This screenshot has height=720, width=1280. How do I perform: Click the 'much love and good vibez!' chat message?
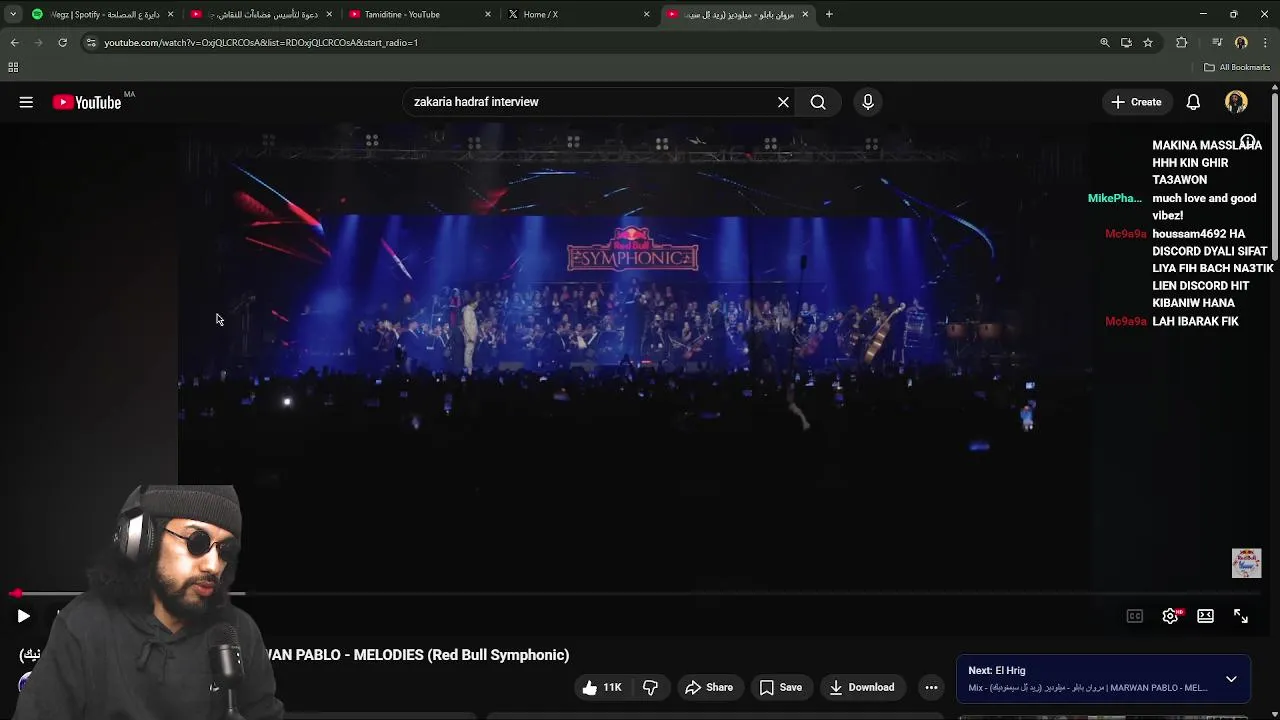1204,207
